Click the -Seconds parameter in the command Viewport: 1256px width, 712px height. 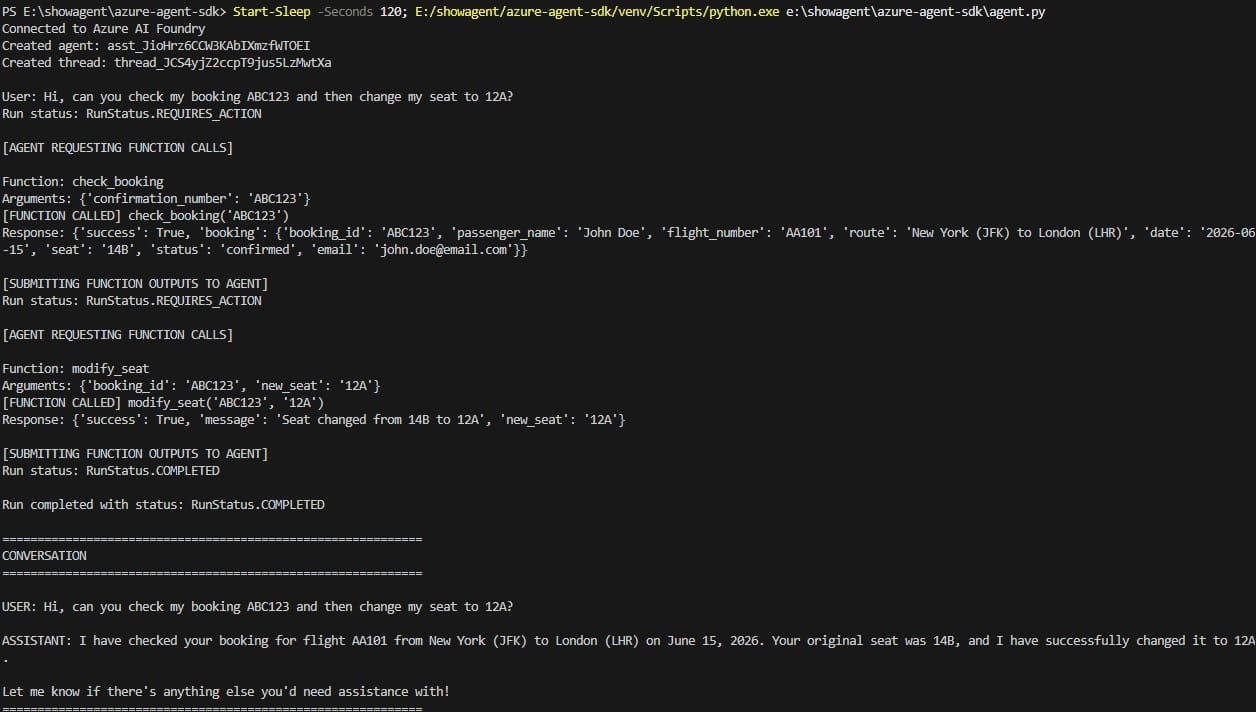click(345, 12)
